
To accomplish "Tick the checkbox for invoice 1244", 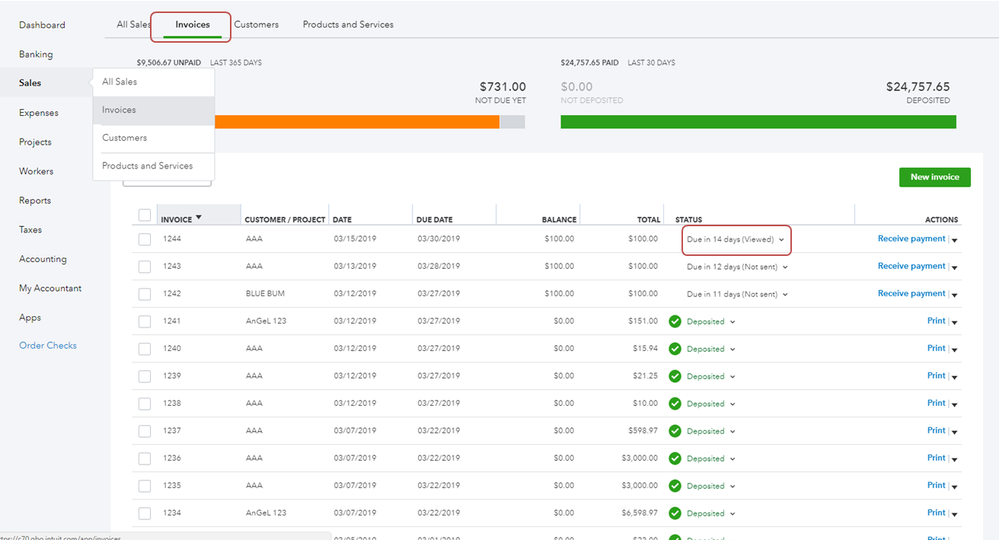I will tap(145, 239).
